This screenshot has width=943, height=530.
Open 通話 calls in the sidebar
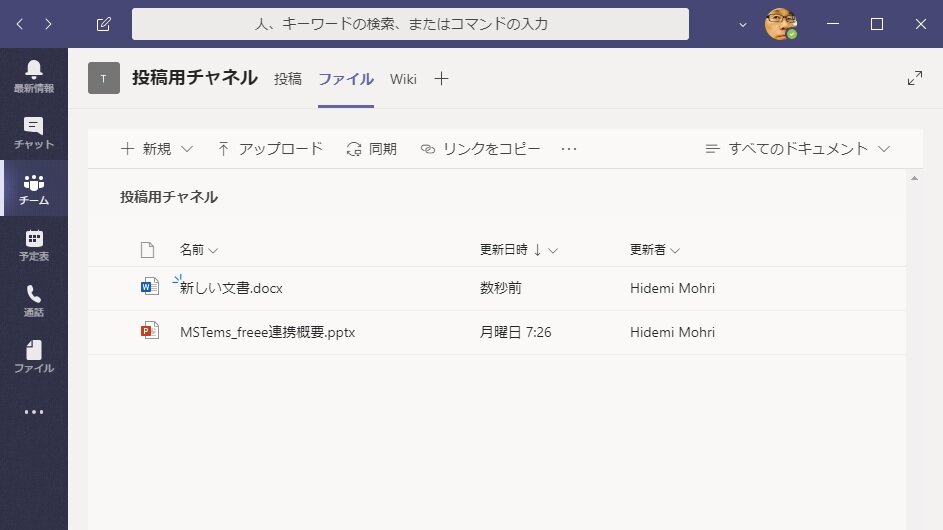click(34, 300)
